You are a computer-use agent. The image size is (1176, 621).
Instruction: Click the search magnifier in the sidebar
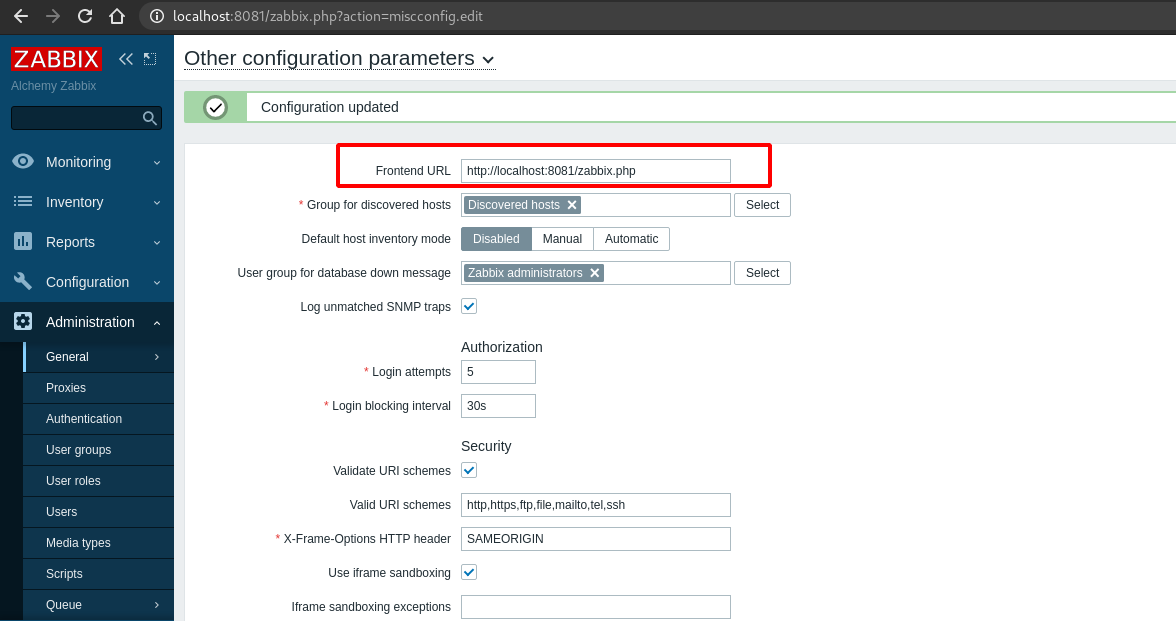coord(149,117)
